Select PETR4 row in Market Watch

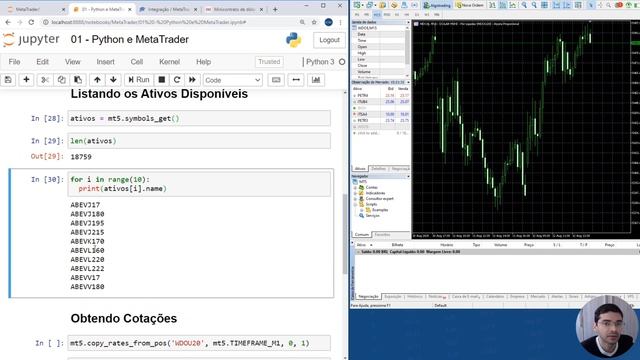380,95
